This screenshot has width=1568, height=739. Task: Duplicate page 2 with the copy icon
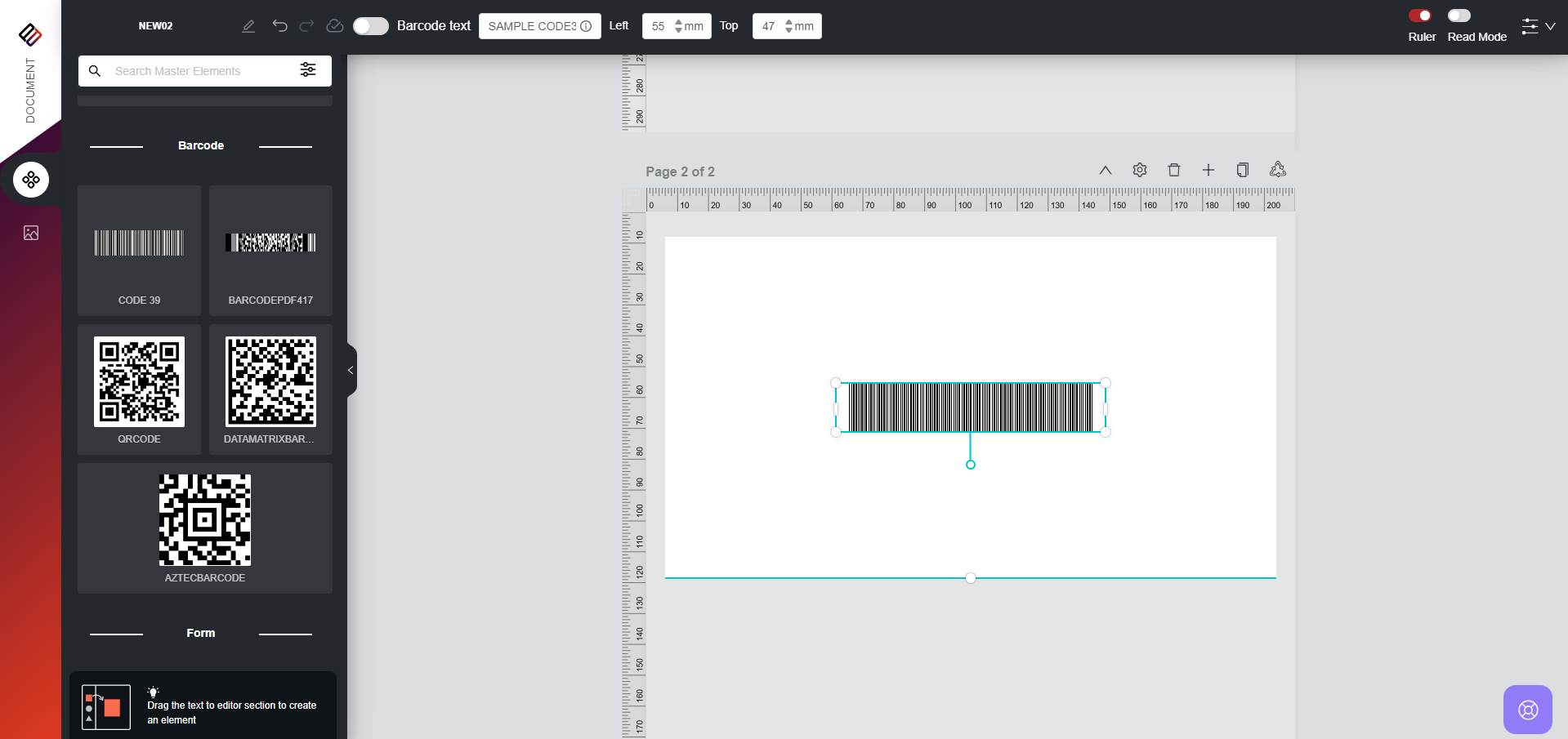point(1243,170)
